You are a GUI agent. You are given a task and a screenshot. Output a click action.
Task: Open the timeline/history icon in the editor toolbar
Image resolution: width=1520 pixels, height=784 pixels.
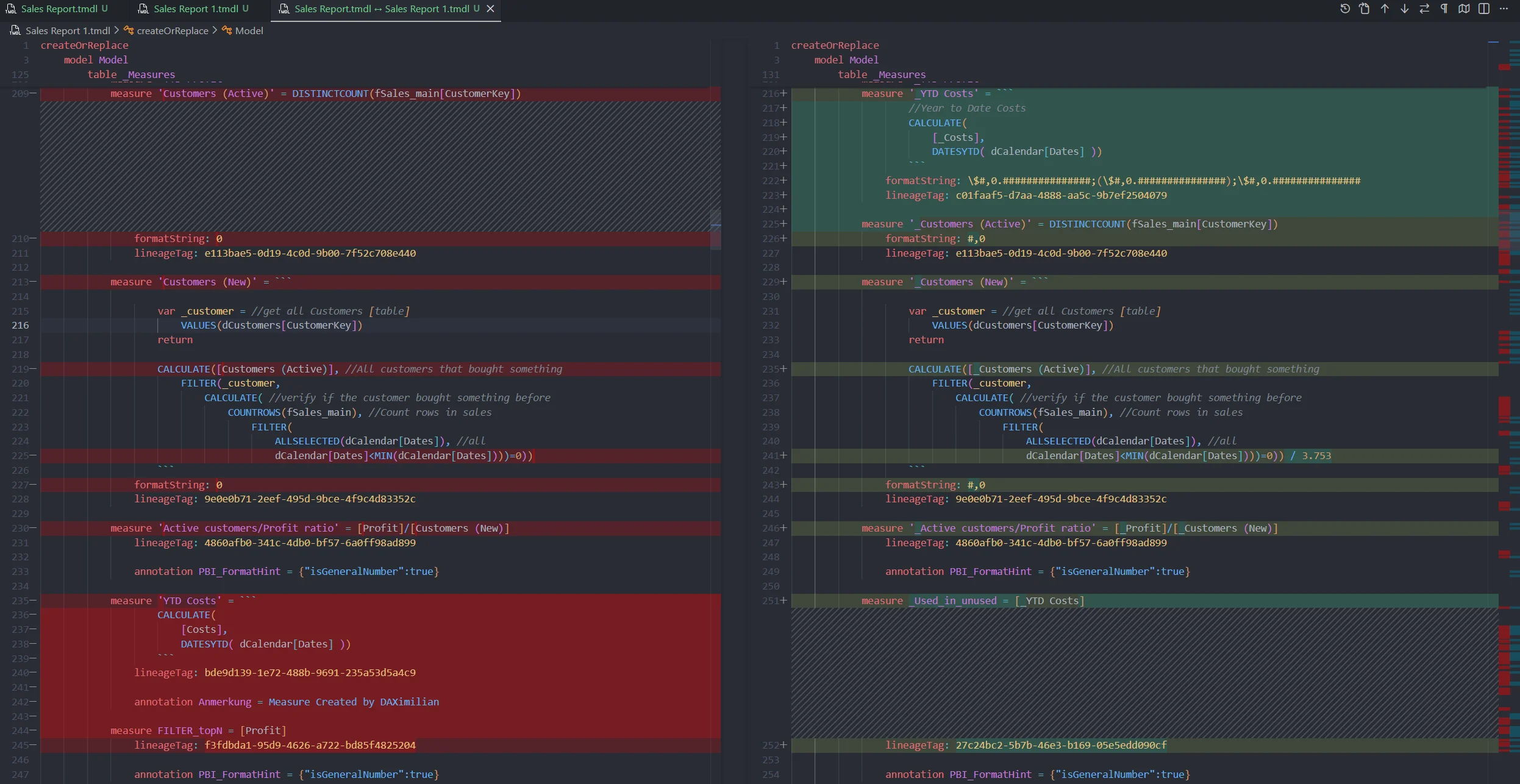click(1345, 9)
